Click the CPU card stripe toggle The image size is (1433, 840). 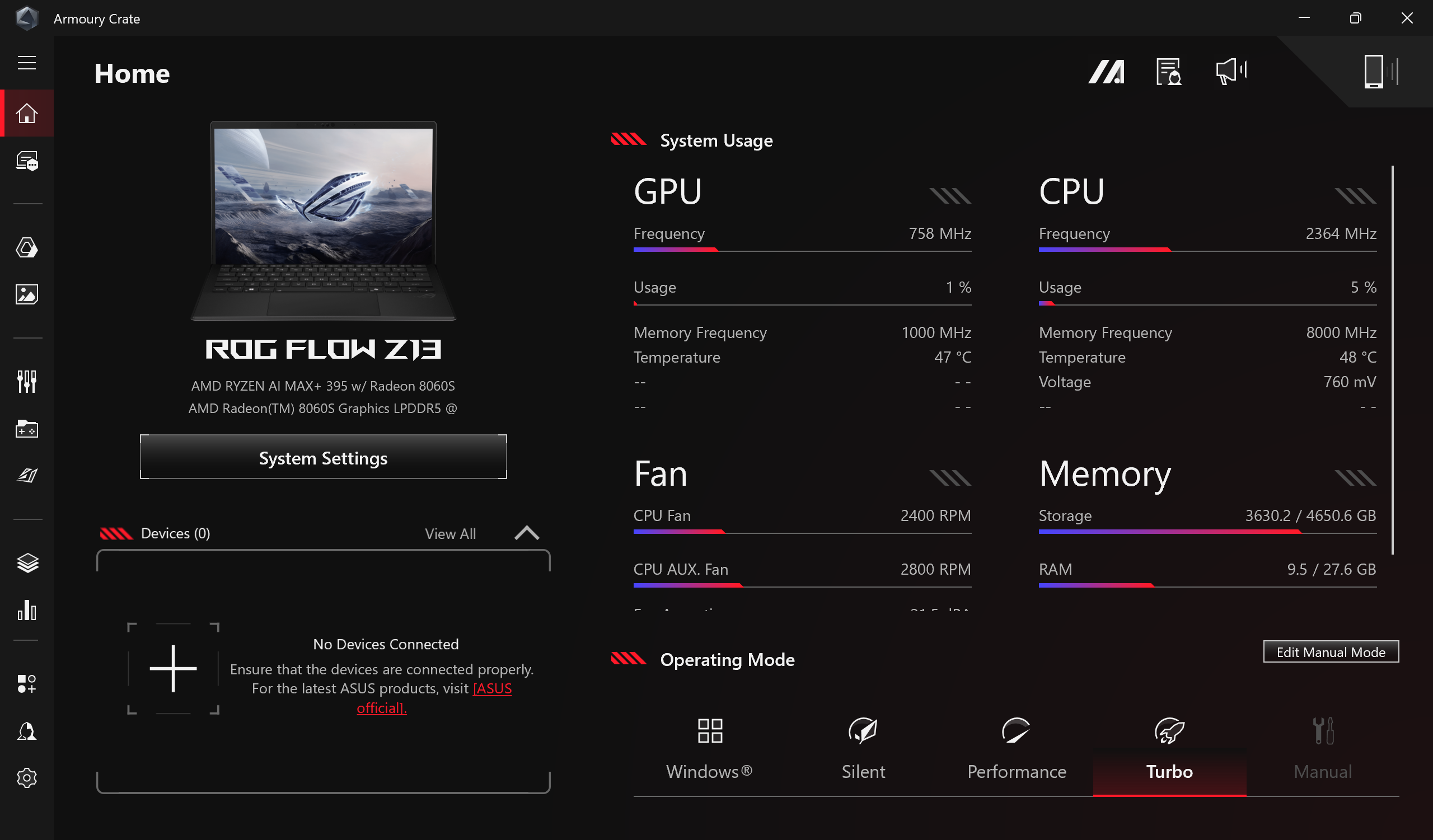(x=1356, y=195)
